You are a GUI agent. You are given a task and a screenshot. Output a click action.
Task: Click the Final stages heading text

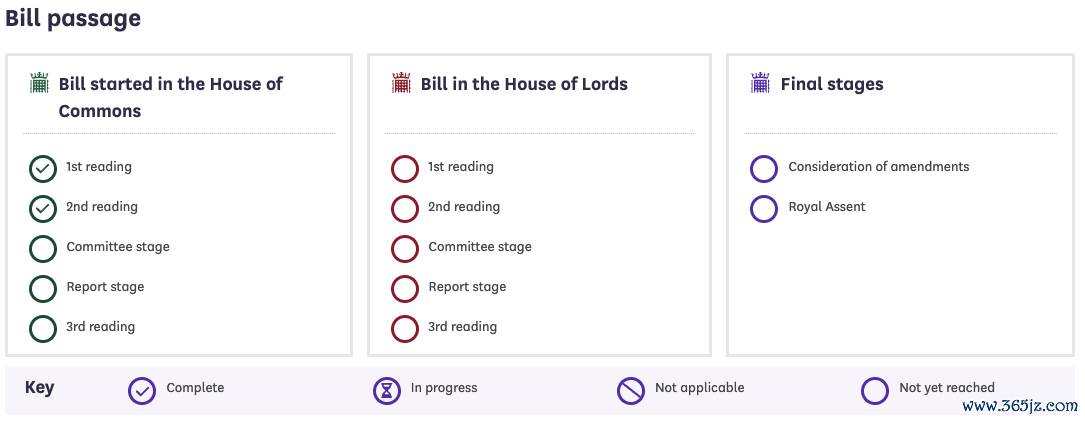tap(832, 84)
